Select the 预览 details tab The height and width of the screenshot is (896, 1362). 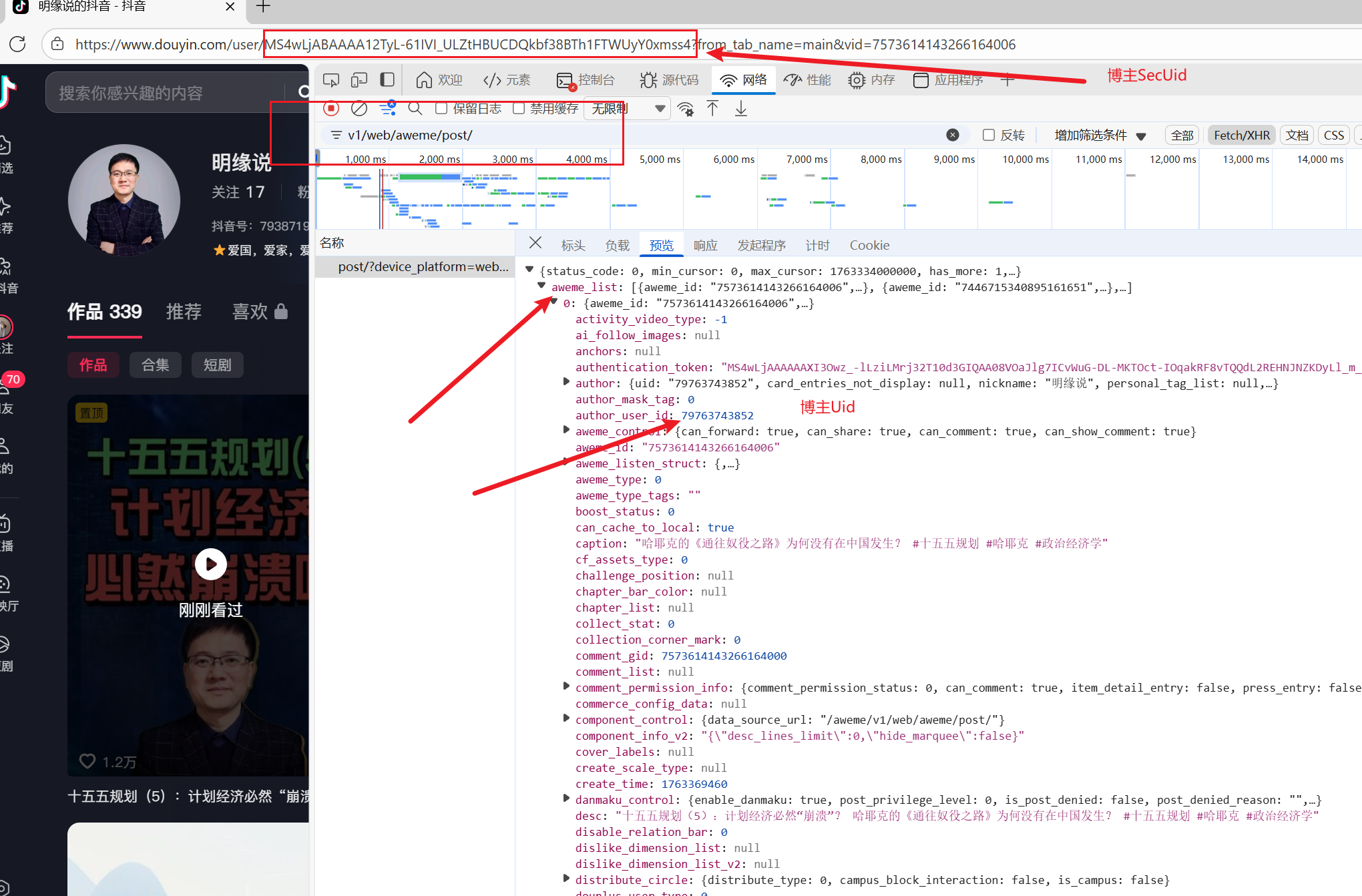coord(661,245)
